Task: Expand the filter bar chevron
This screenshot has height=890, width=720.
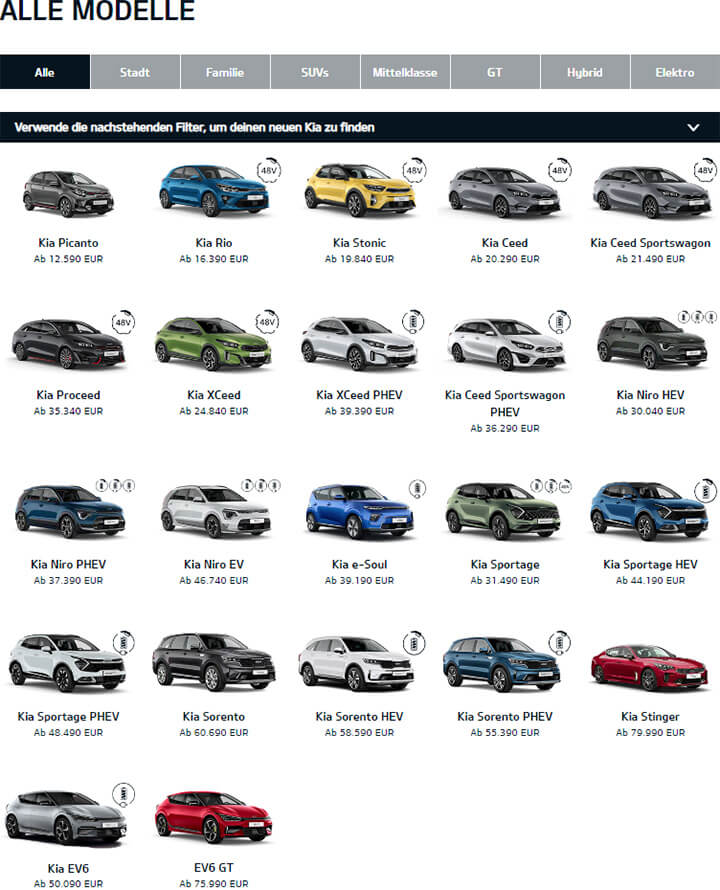Action: [x=693, y=128]
